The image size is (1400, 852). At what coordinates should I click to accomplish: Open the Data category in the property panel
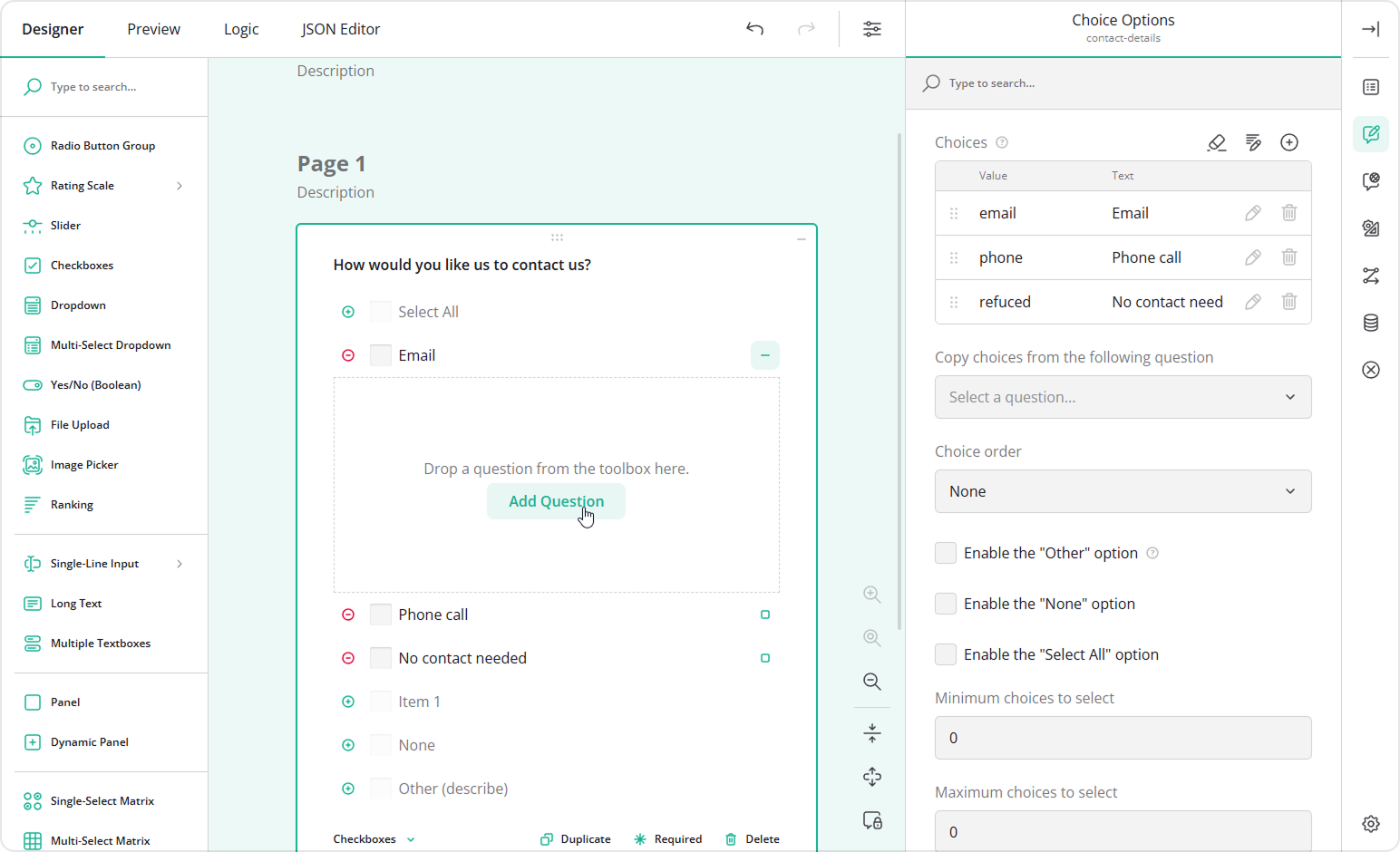click(x=1370, y=322)
